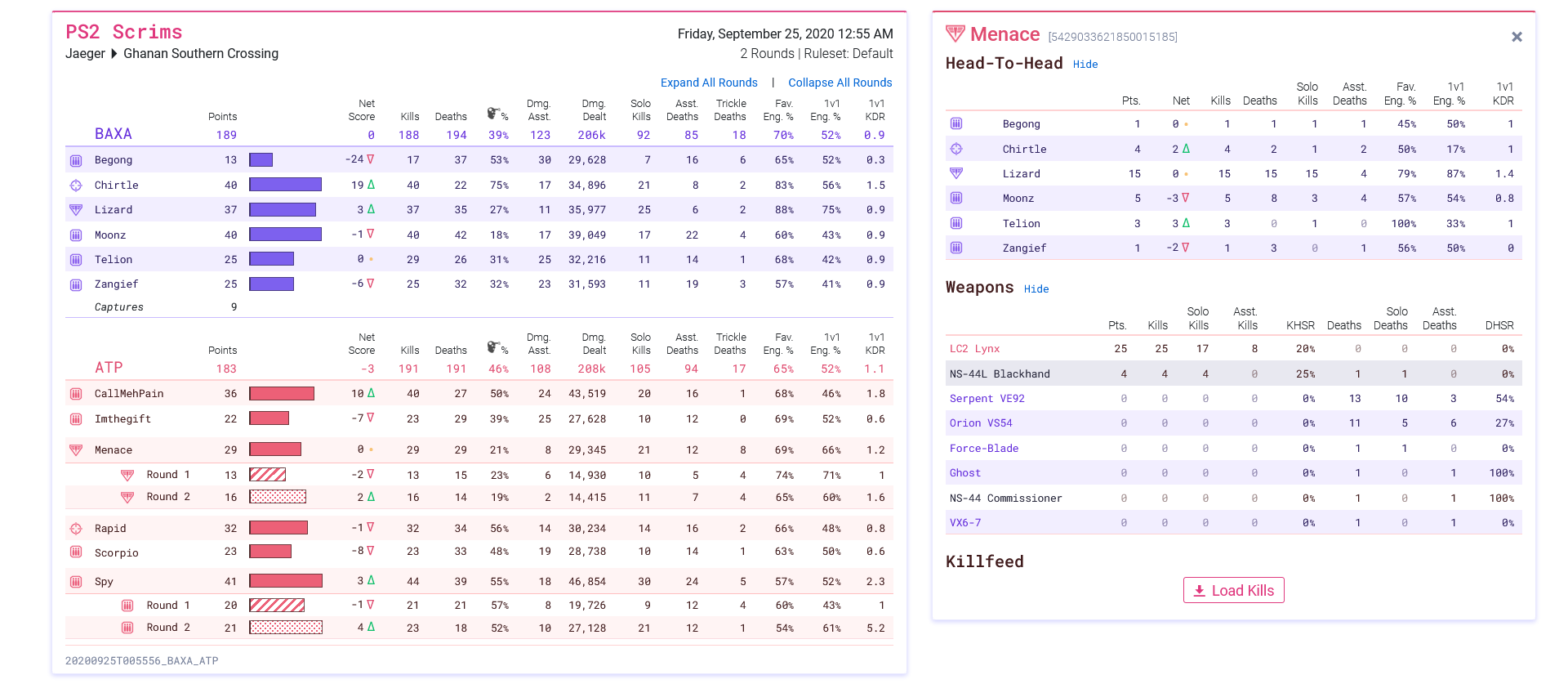Expand Begong's rounds in BAXA table

(479, 160)
